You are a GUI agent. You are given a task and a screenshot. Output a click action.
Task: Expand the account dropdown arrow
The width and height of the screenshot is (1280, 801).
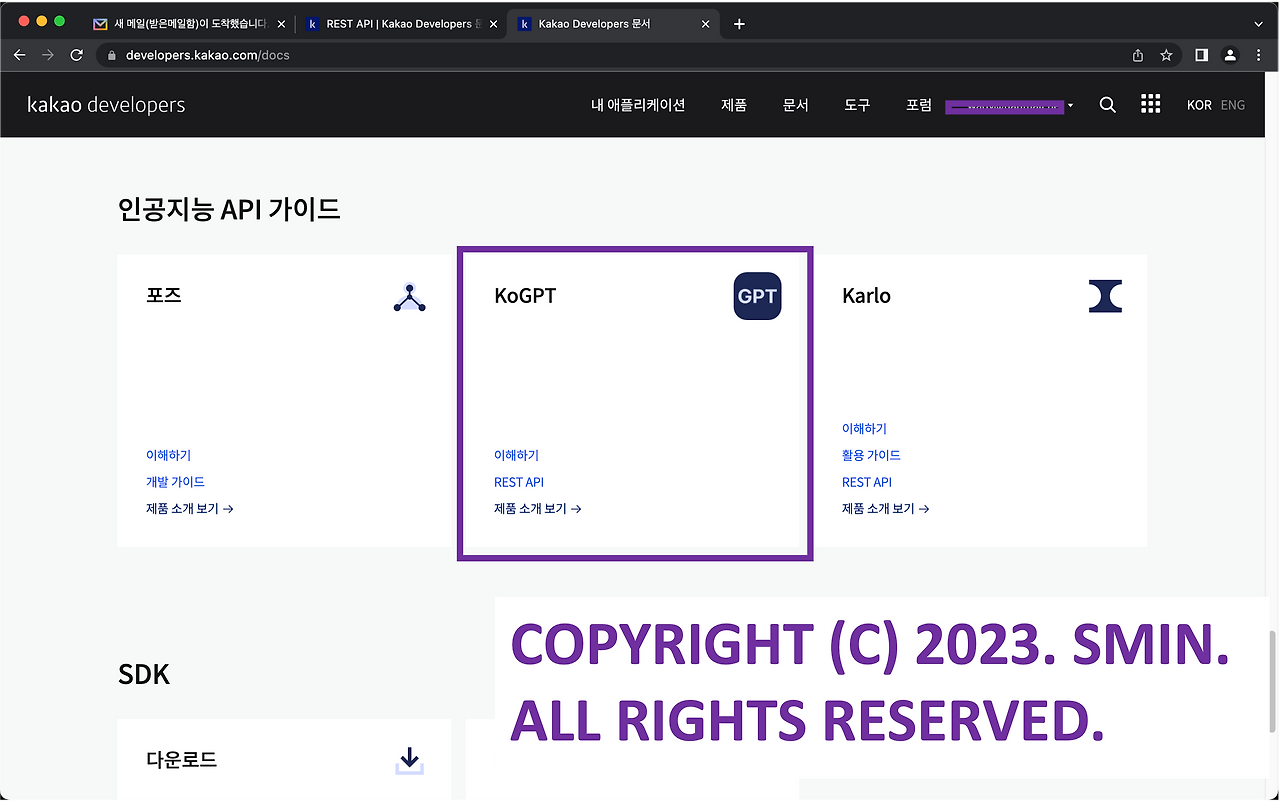(1071, 105)
